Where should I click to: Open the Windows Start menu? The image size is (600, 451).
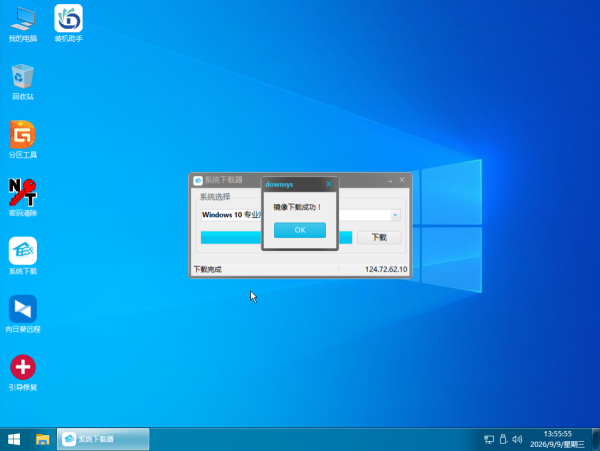(x=14, y=439)
